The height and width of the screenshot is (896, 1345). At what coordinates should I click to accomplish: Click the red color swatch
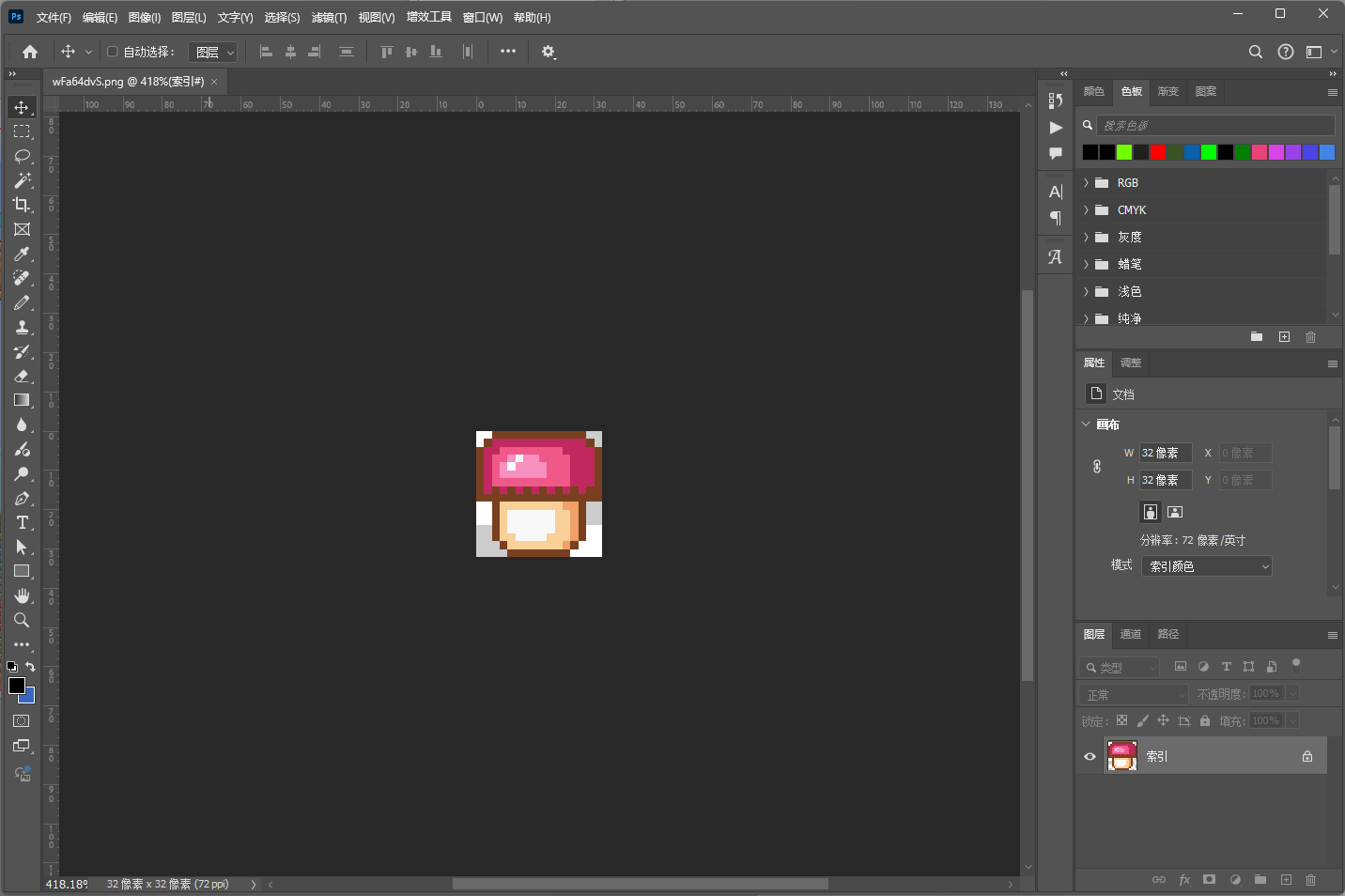pyautogui.click(x=1158, y=152)
